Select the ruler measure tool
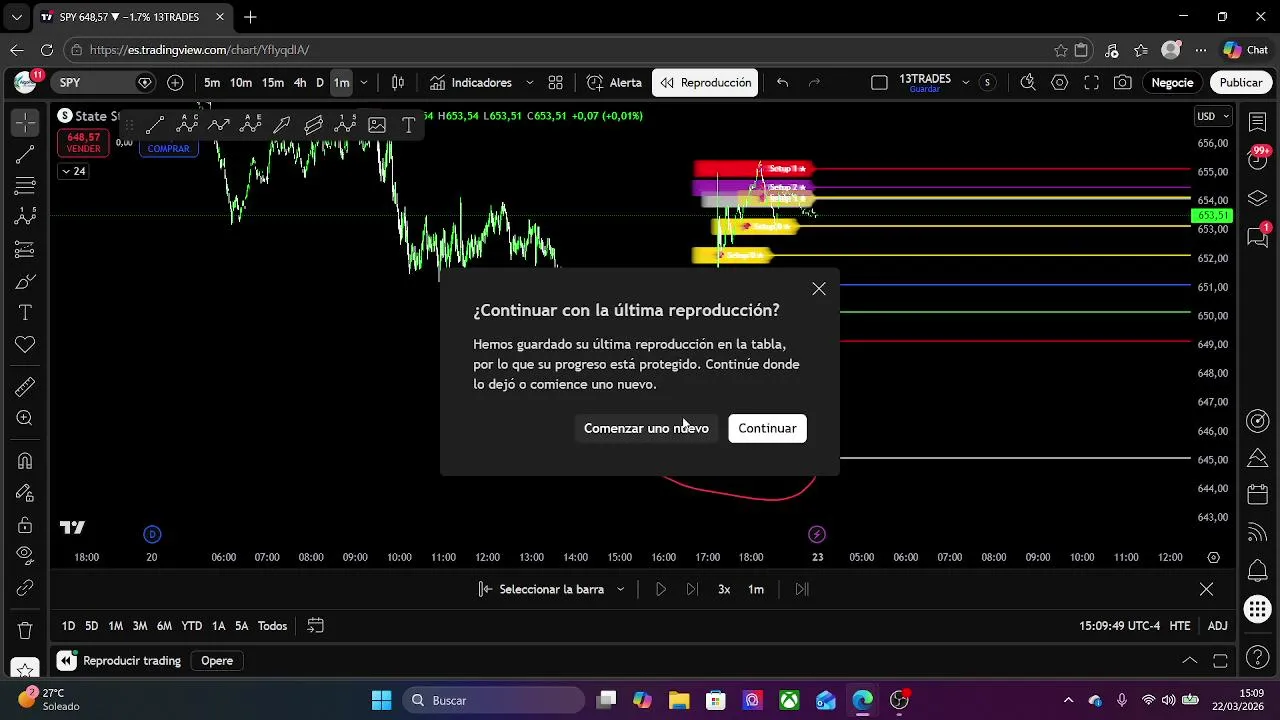 pyautogui.click(x=25, y=387)
